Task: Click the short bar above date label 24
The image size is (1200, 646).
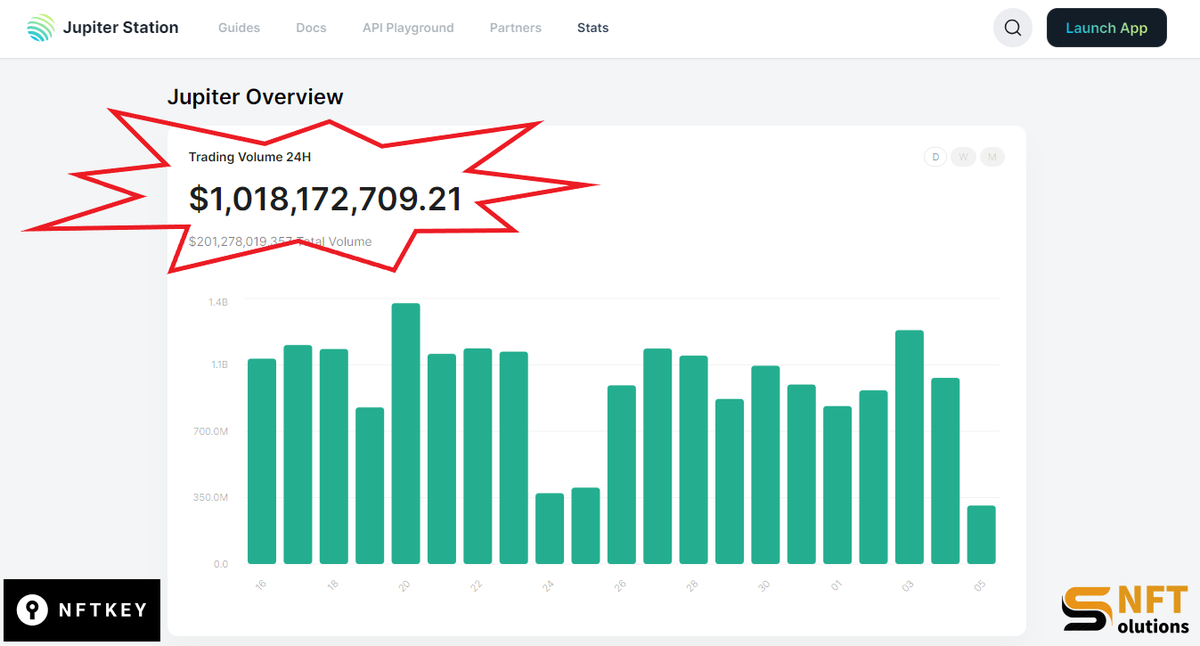Action: click(x=550, y=528)
